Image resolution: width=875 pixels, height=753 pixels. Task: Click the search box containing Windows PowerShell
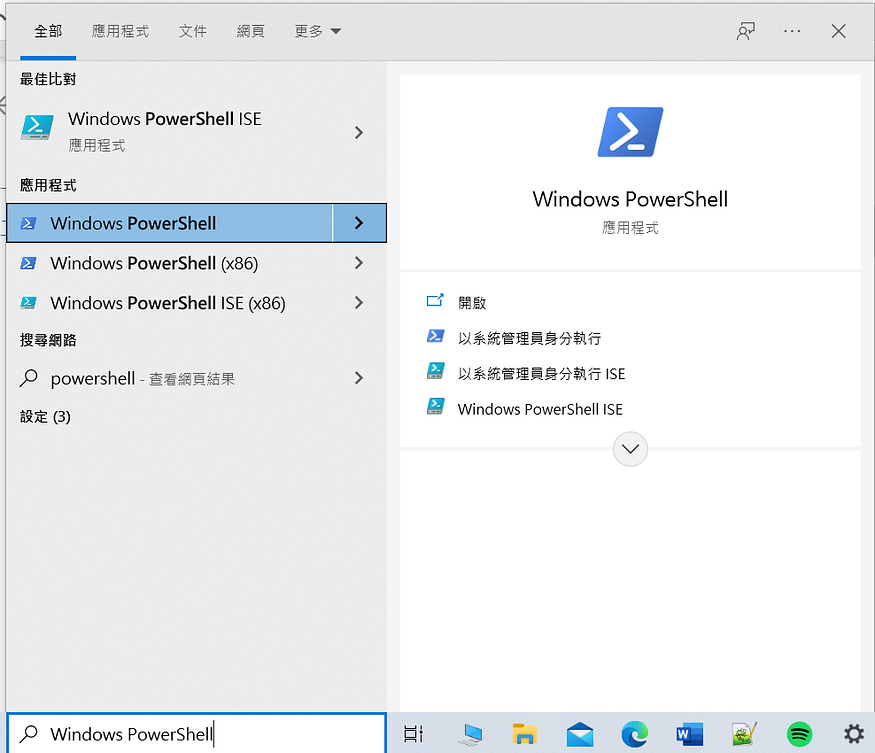[196, 733]
